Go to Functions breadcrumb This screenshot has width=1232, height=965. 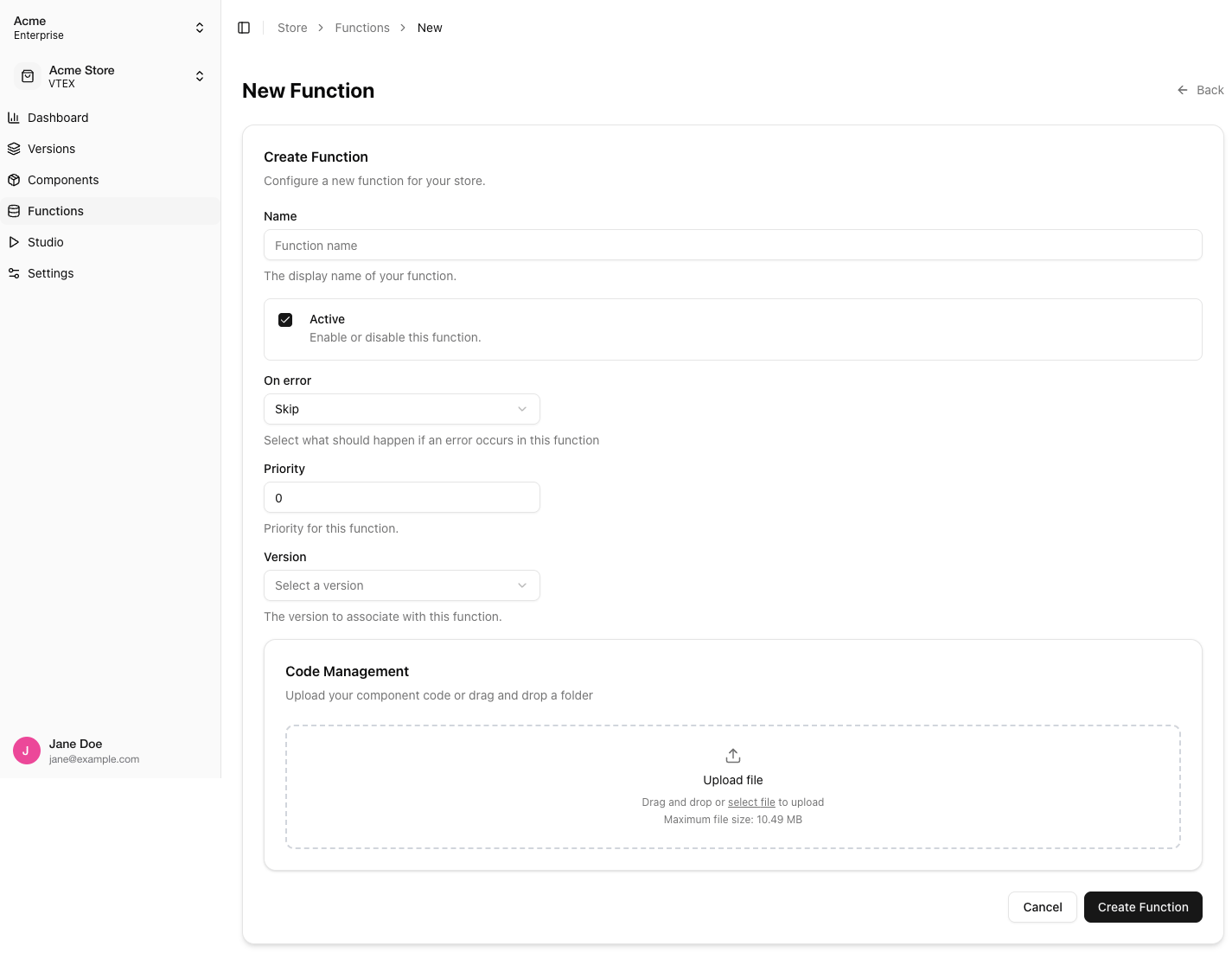point(362,28)
